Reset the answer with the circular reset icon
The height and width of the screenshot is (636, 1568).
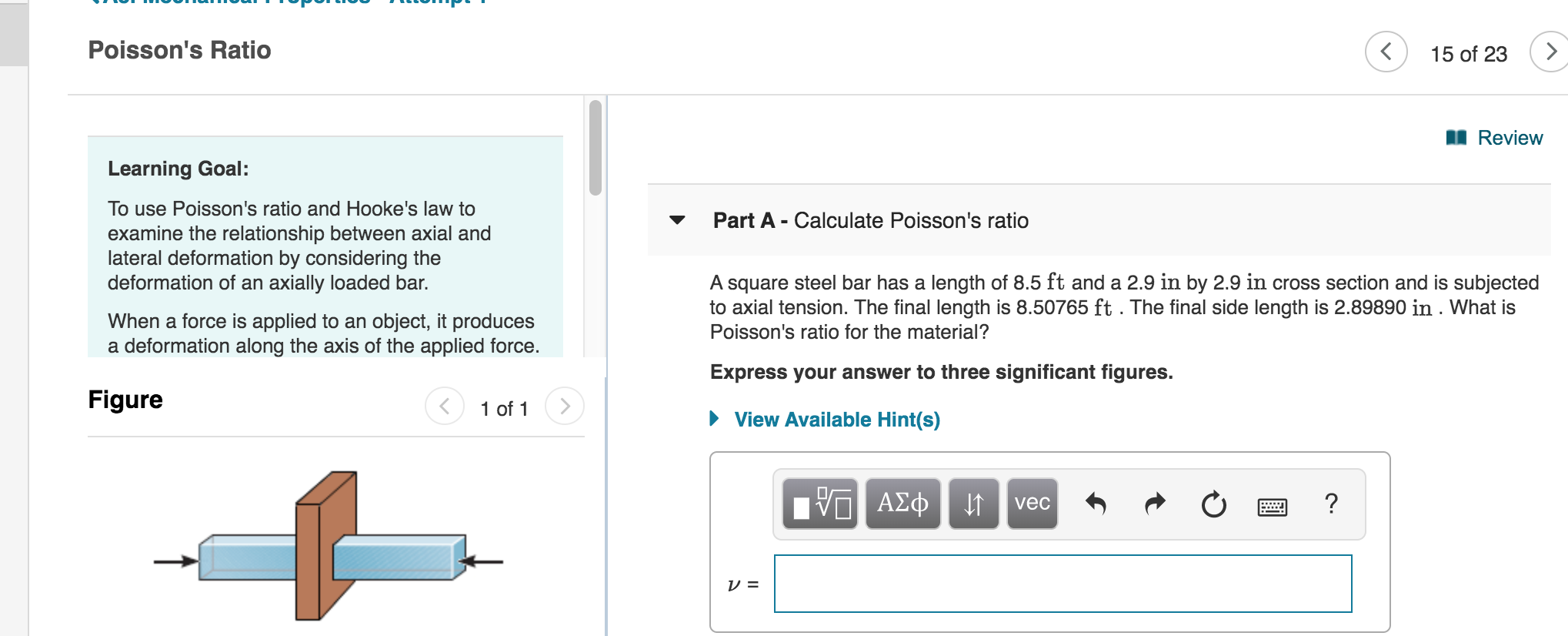point(1213,504)
